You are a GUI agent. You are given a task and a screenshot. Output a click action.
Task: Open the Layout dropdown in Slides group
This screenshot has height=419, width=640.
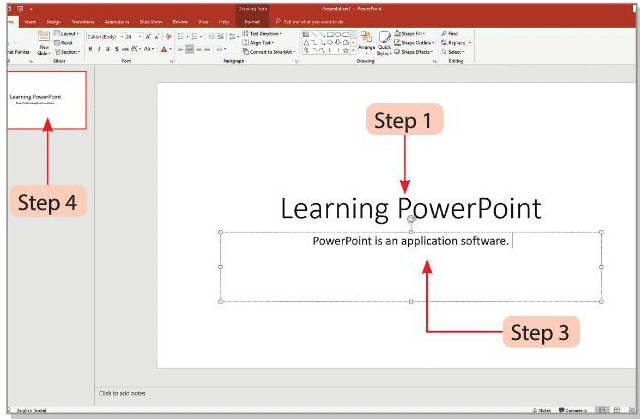[x=66, y=34]
